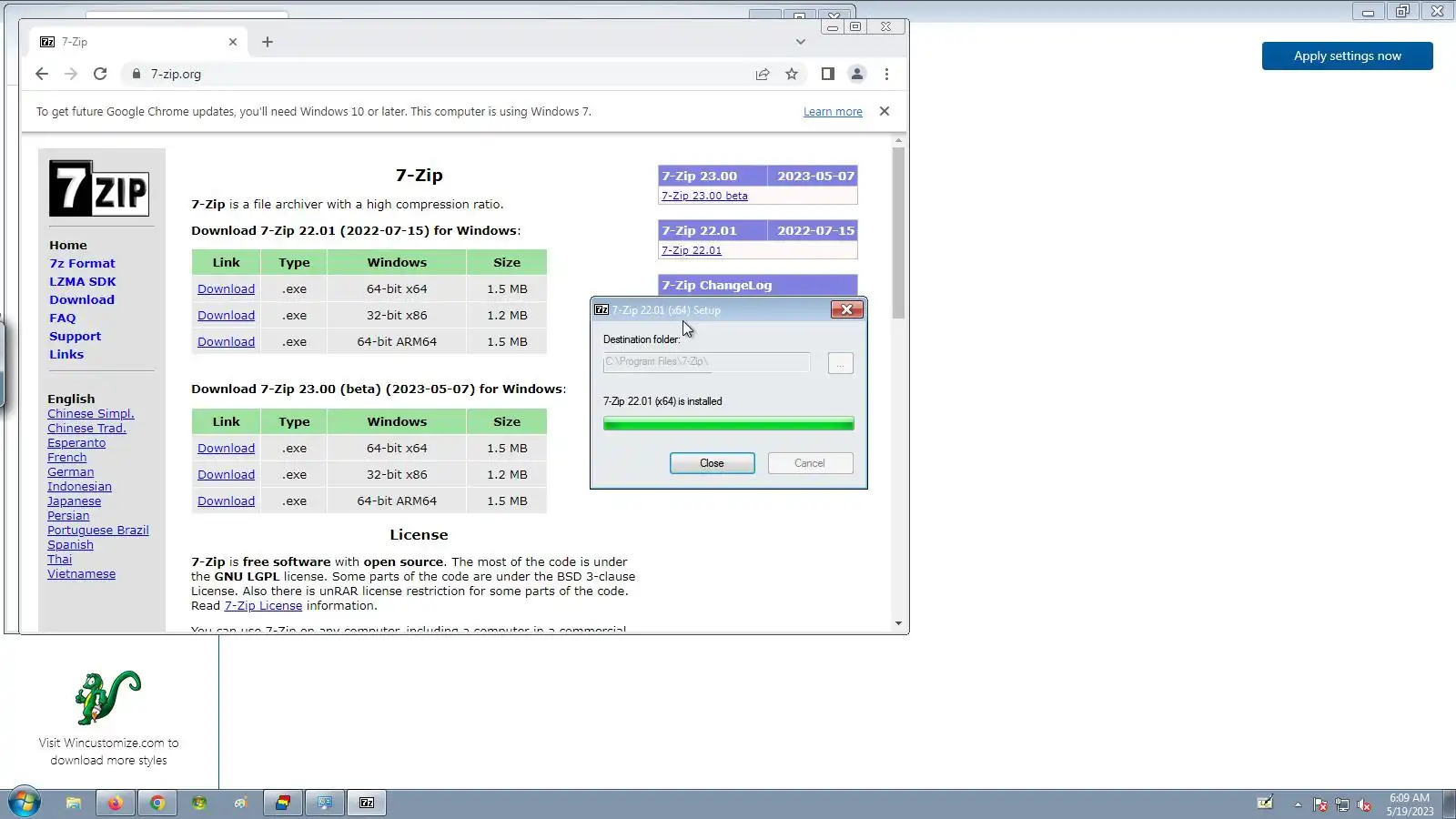Open Download page in the sidebar
The height and width of the screenshot is (819, 1456).
tap(82, 299)
